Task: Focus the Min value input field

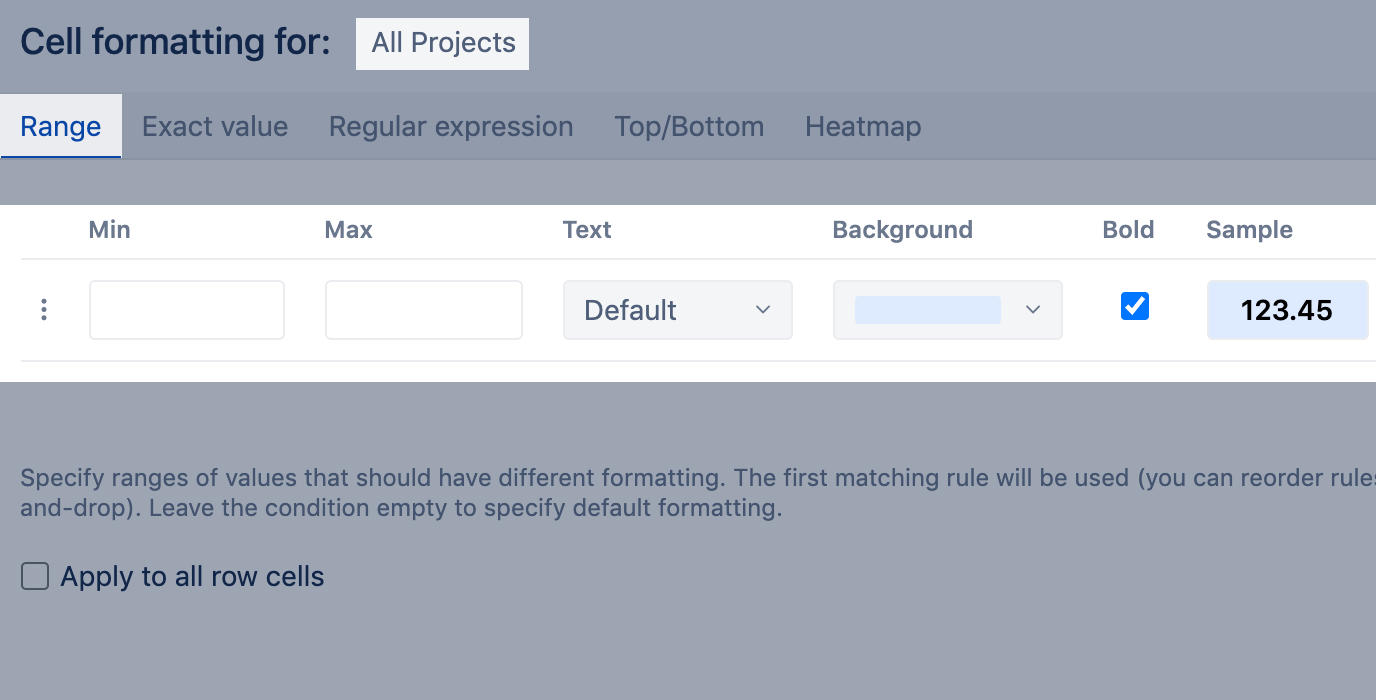Action: [x=187, y=310]
